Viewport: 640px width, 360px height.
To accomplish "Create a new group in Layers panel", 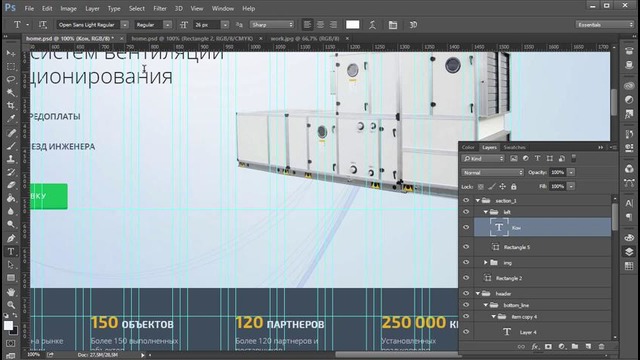I will [575, 346].
